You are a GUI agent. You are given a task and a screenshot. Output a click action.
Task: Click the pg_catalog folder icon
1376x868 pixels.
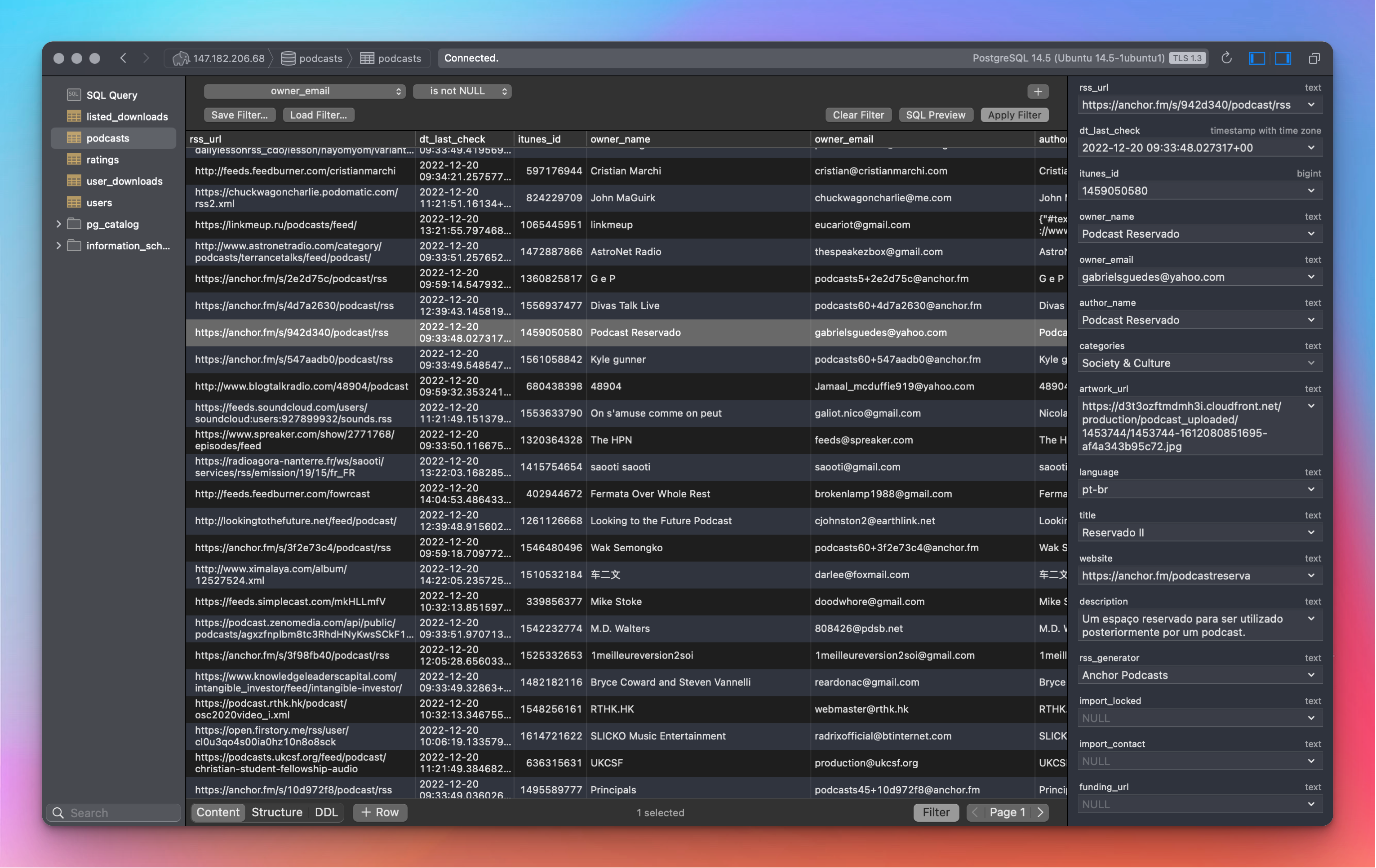(x=74, y=224)
